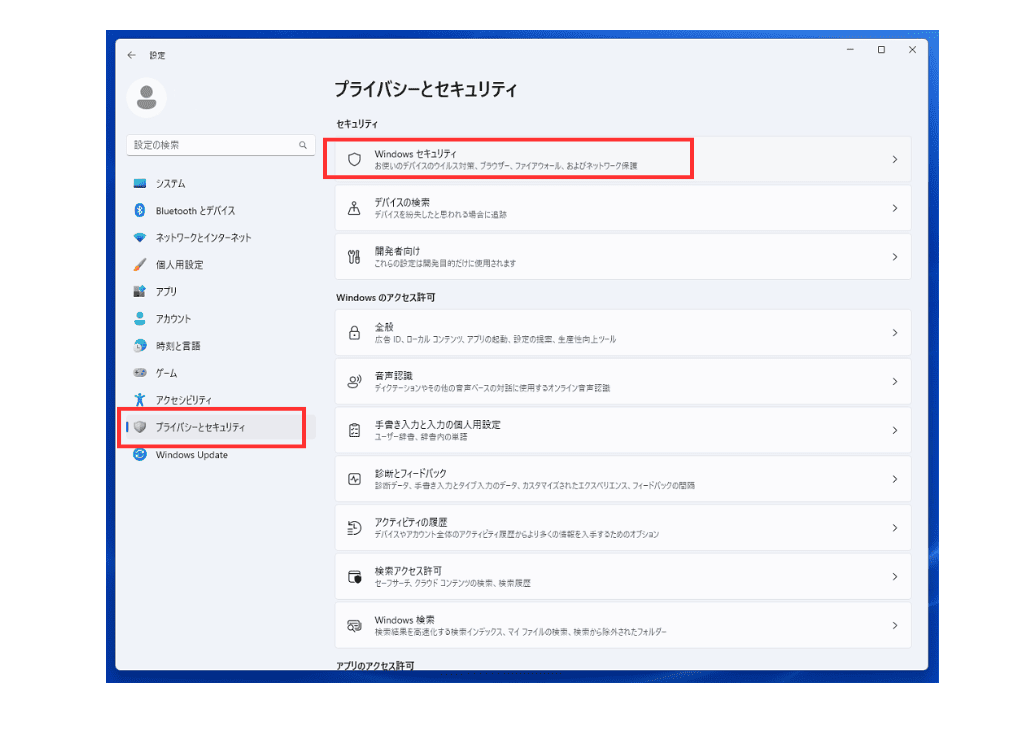Click the Windows 検索 magnifier icon
Image resolution: width=1024 pixels, height=745 pixels.
[354, 625]
